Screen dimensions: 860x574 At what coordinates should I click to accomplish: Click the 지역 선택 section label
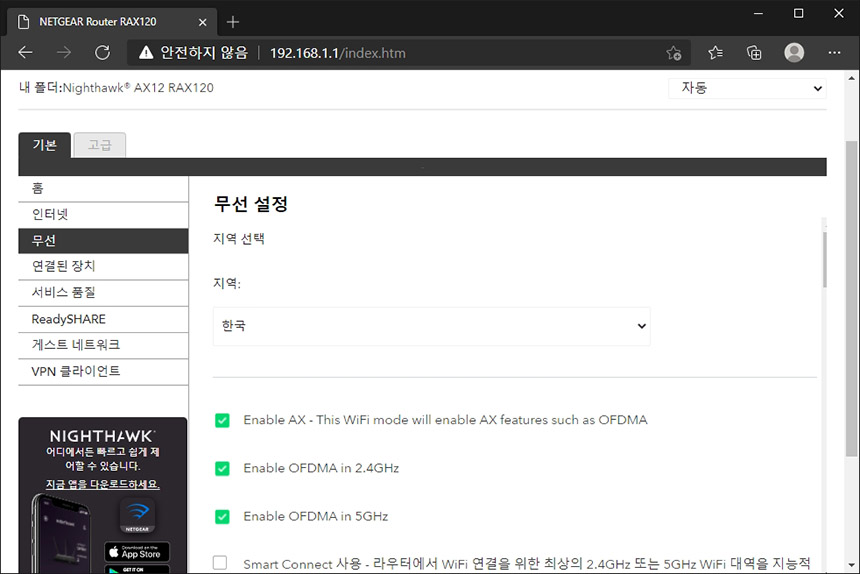tap(239, 238)
